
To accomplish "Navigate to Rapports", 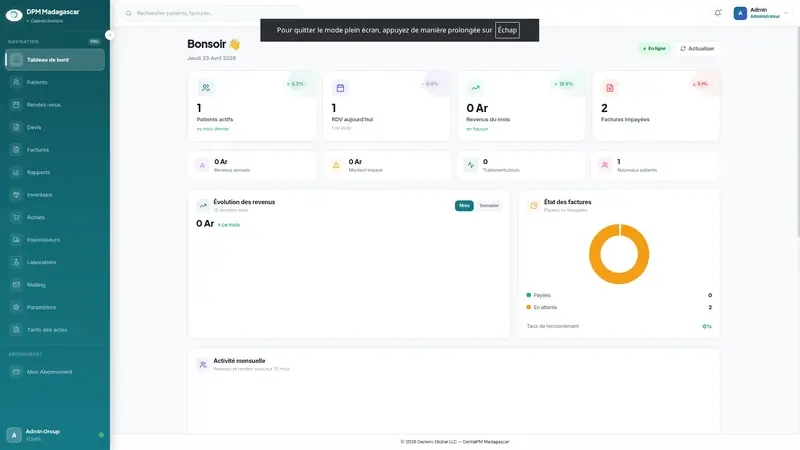I will click(55, 172).
